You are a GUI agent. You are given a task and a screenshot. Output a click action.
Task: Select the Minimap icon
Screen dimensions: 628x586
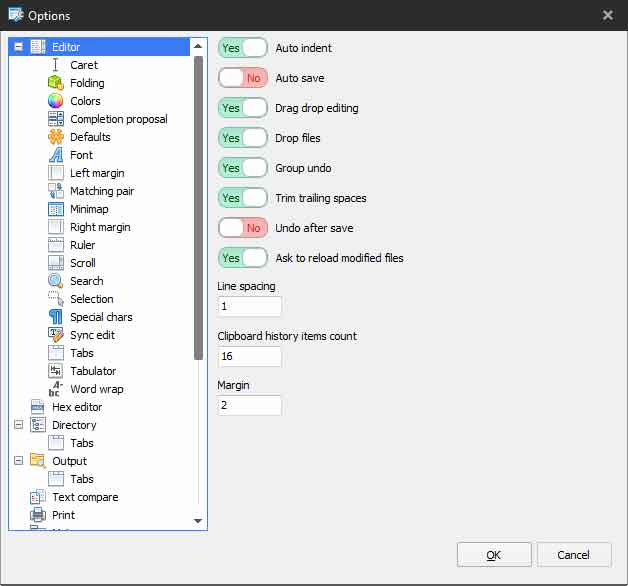click(x=56, y=209)
